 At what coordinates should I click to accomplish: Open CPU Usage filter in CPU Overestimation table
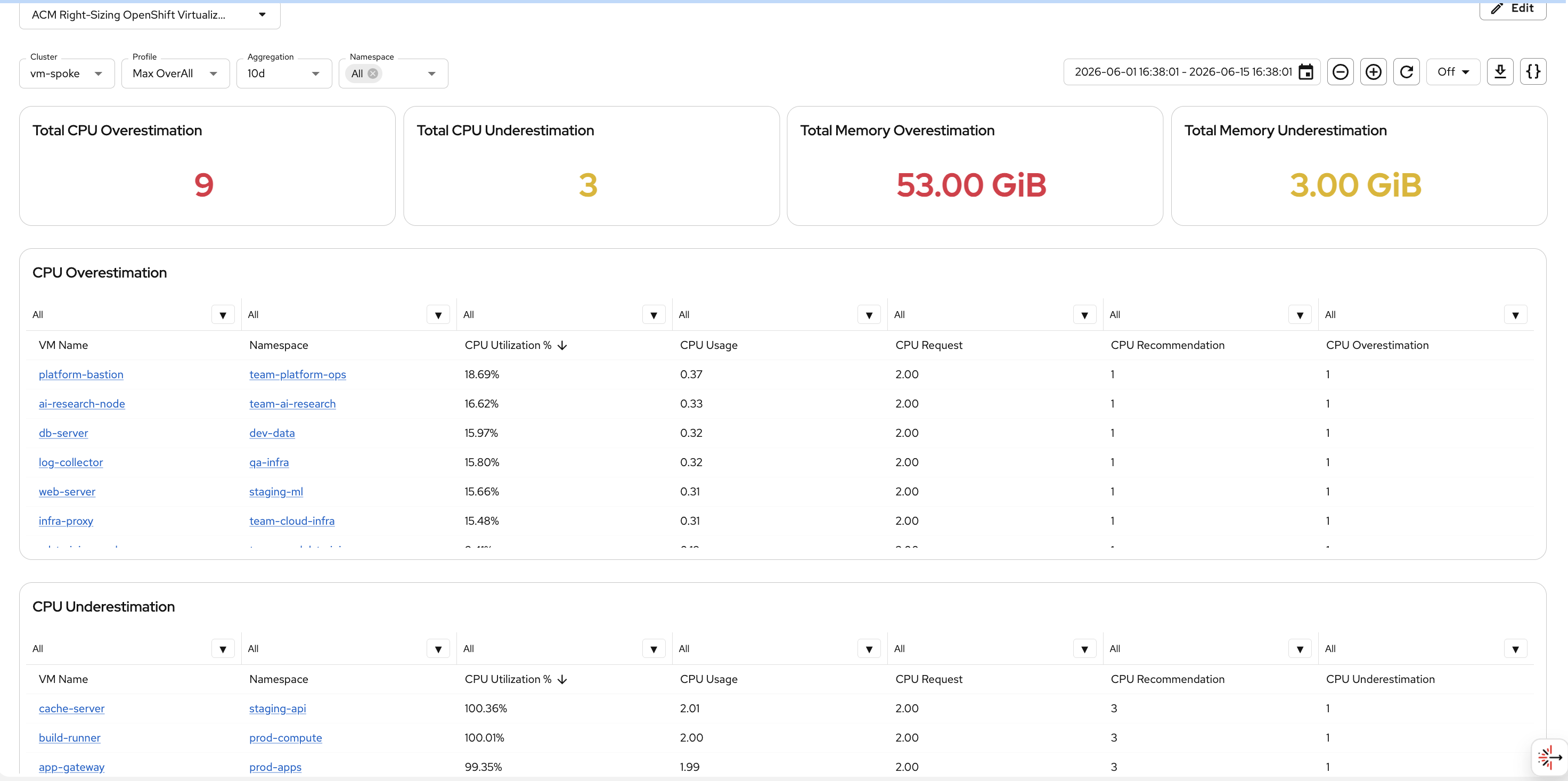[869, 315]
